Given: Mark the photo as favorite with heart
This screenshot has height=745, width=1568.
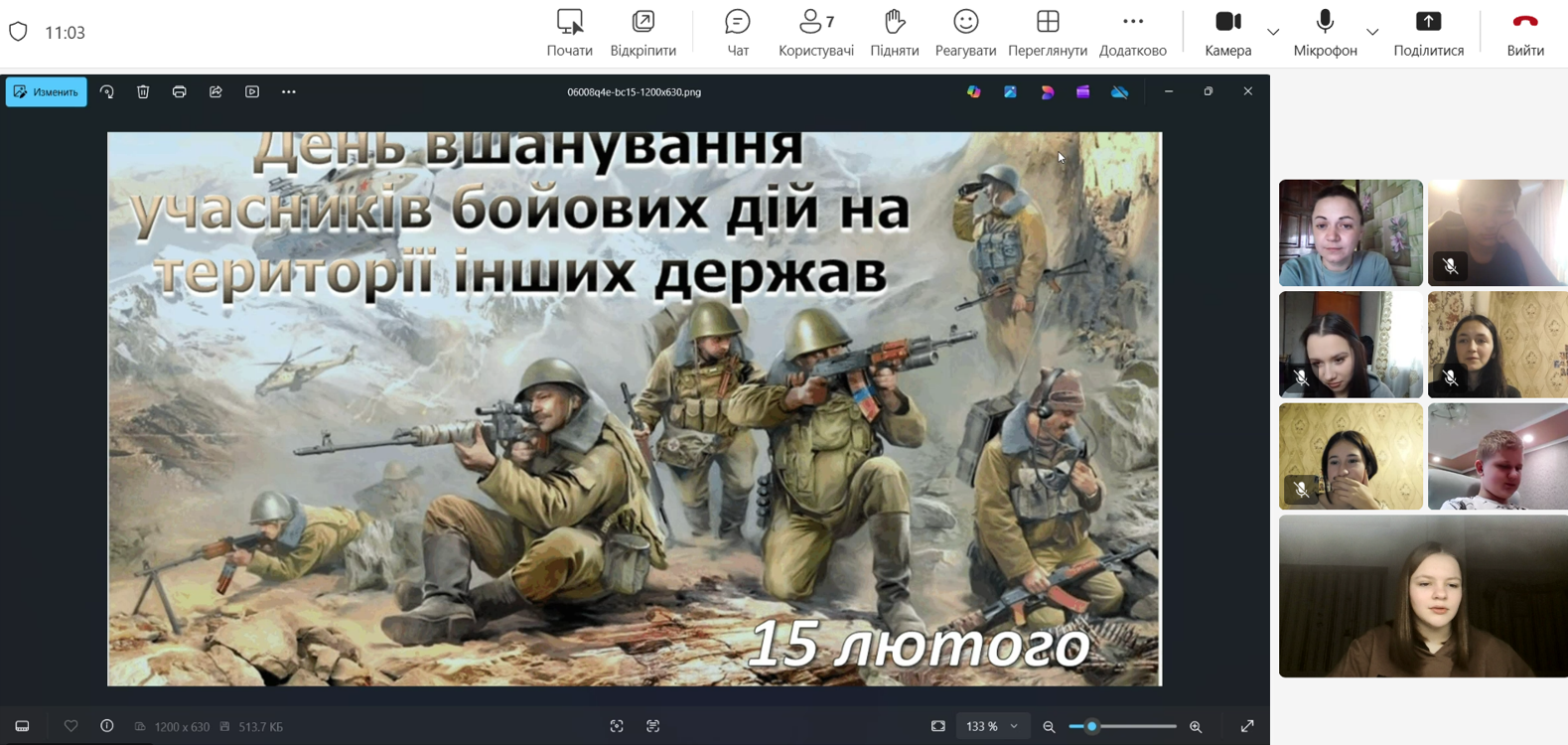Looking at the screenshot, I should [71, 726].
